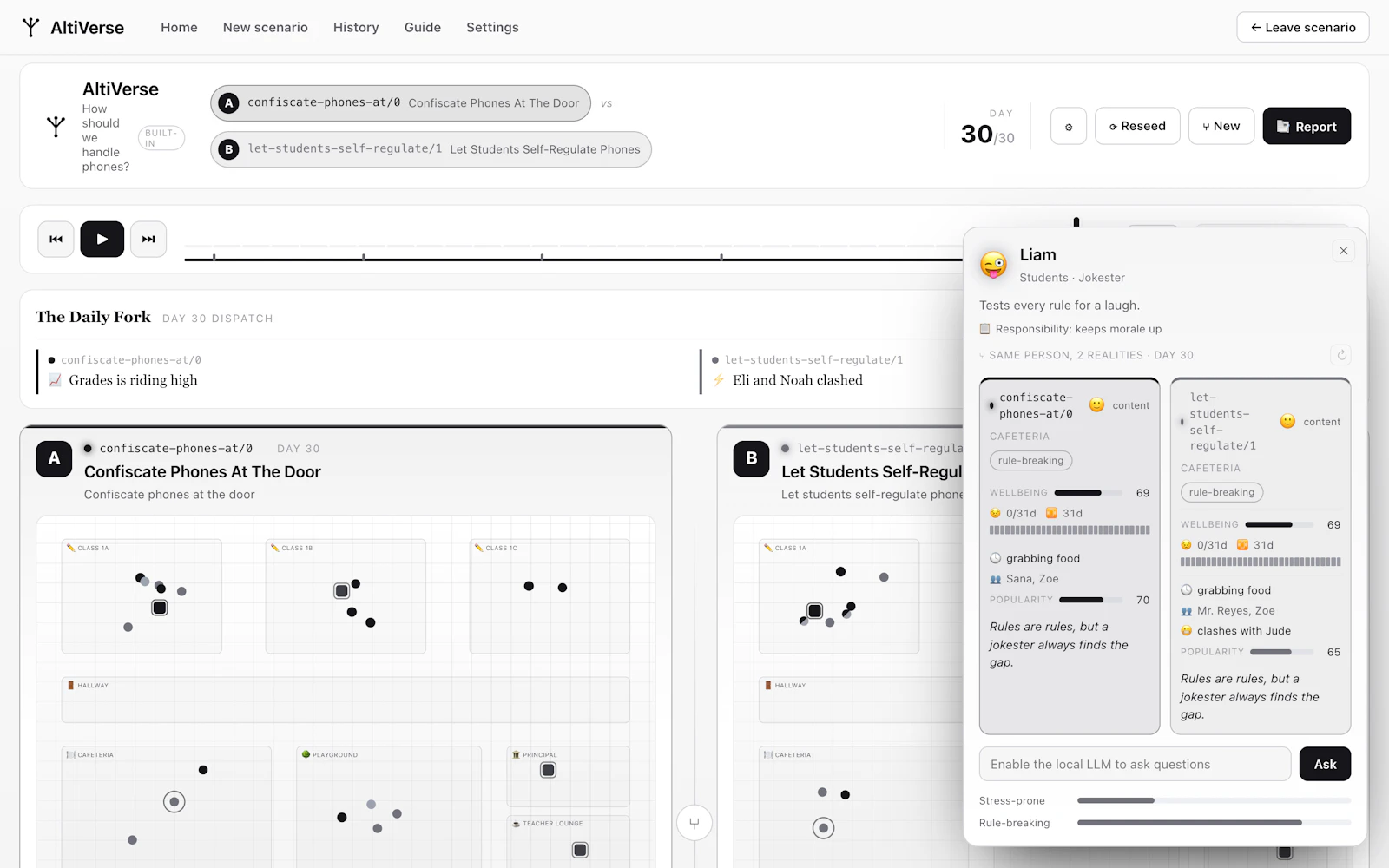The height and width of the screenshot is (868, 1389).
Task: Click the rule-breaking tag in the let-students-self-regulate/1 card
Action: pos(1221,492)
